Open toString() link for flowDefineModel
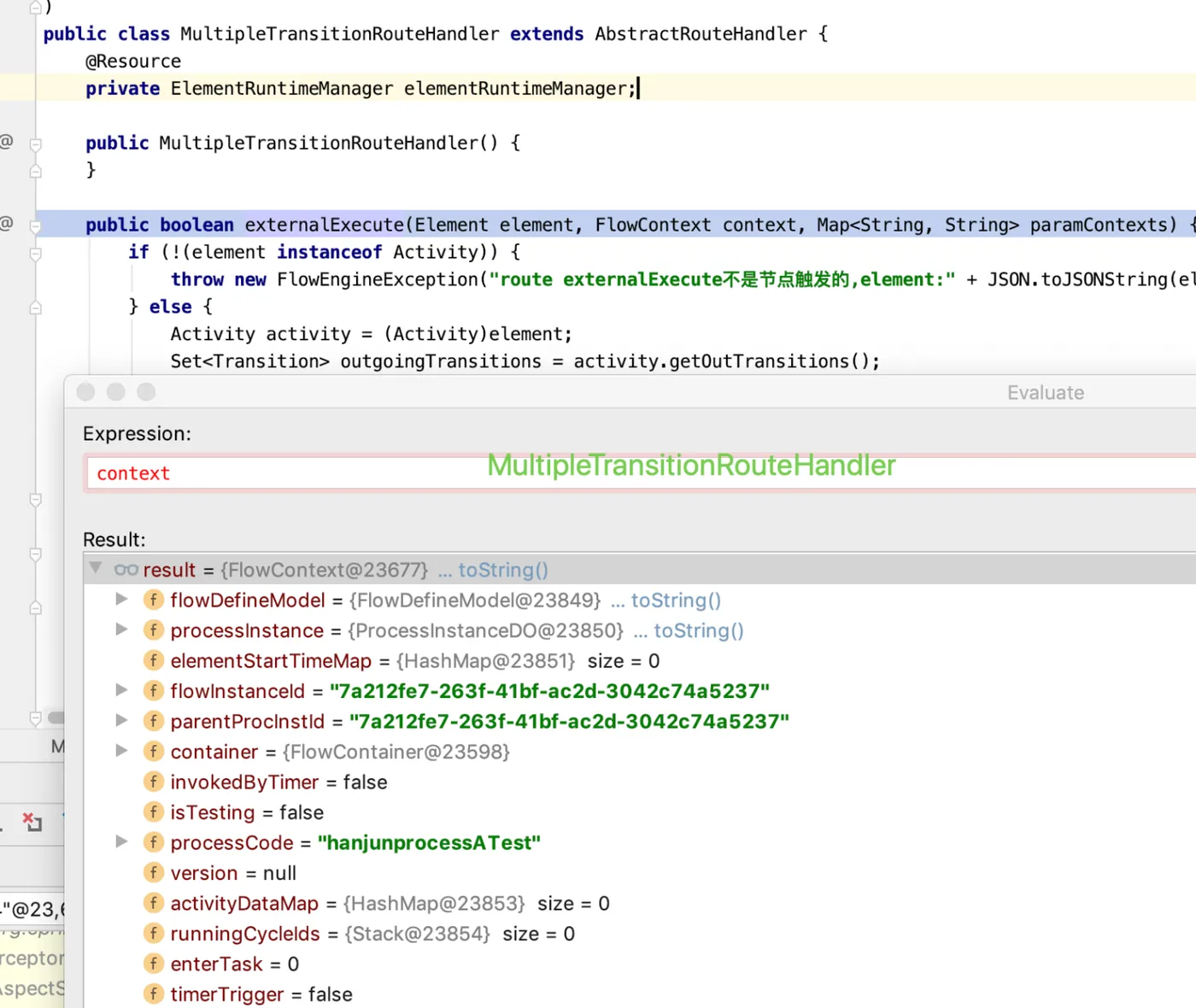The image size is (1196, 1008). pyautogui.click(x=676, y=601)
